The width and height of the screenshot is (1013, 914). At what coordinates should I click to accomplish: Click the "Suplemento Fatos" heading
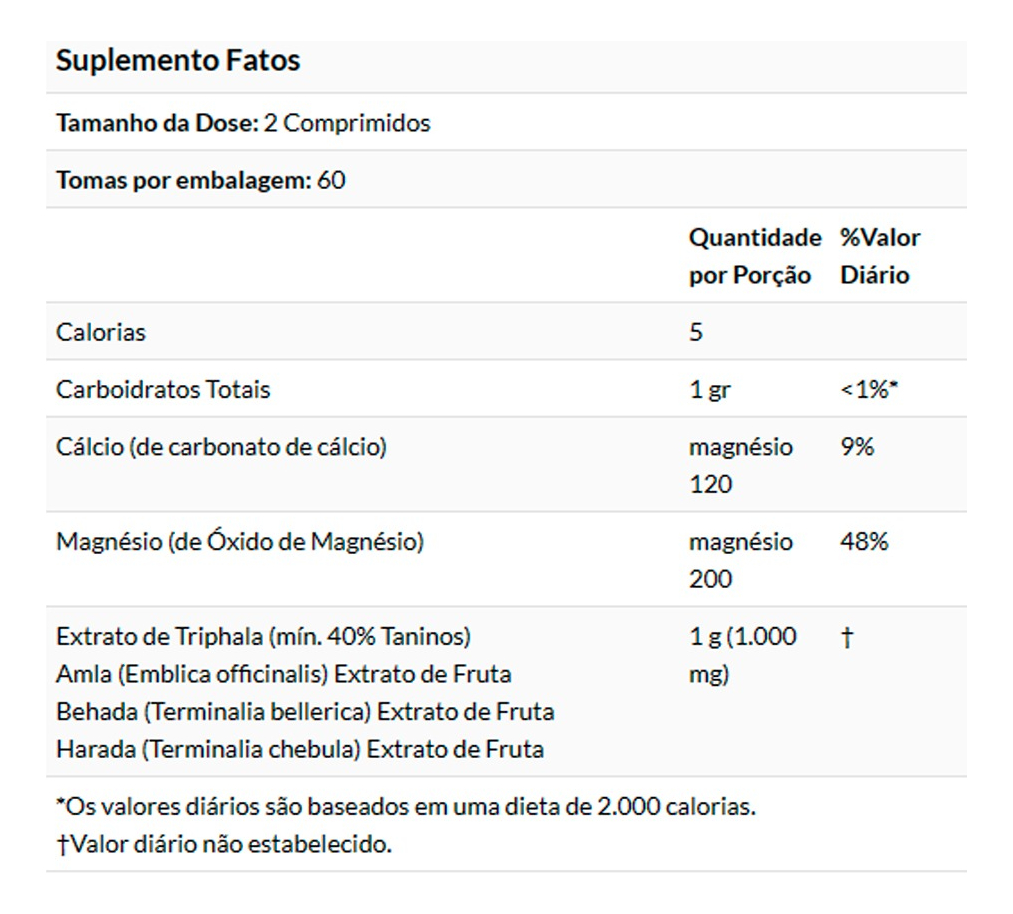(178, 61)
